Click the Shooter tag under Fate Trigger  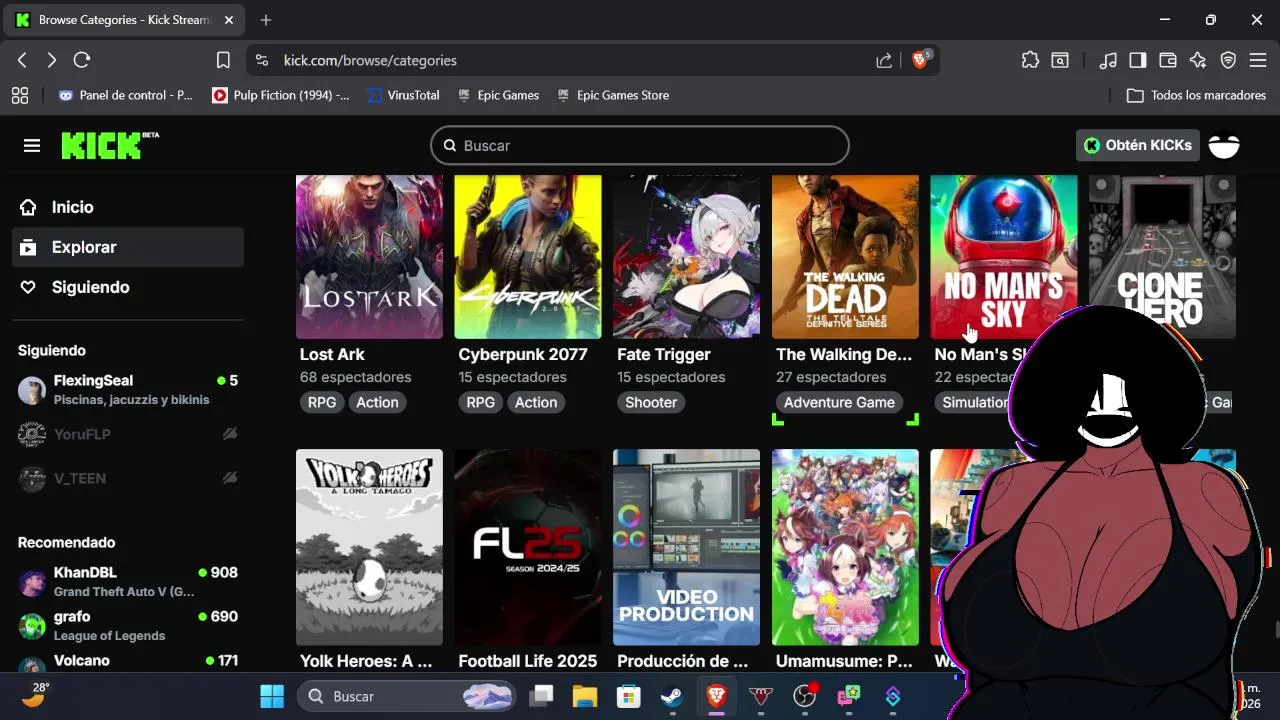point(651,402)
